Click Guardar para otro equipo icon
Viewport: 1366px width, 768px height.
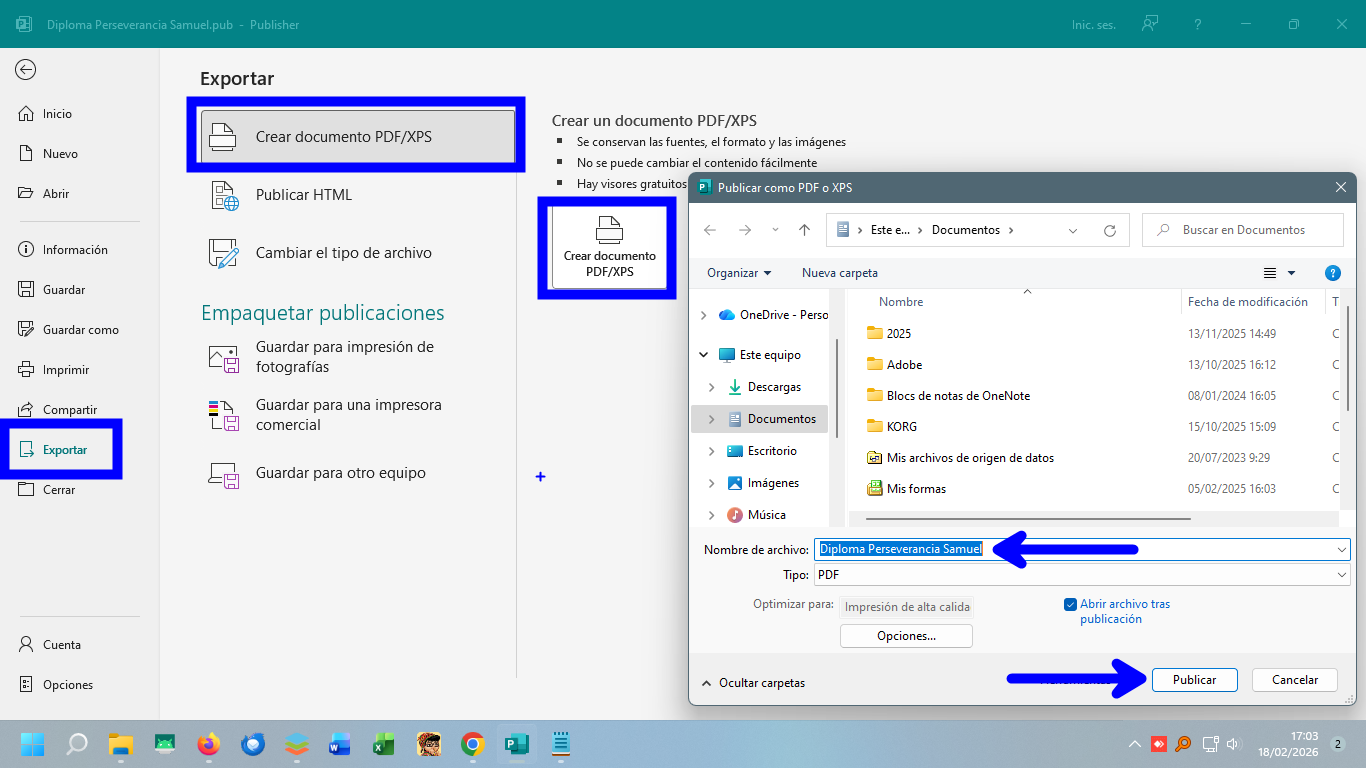(x=224, y=473)
